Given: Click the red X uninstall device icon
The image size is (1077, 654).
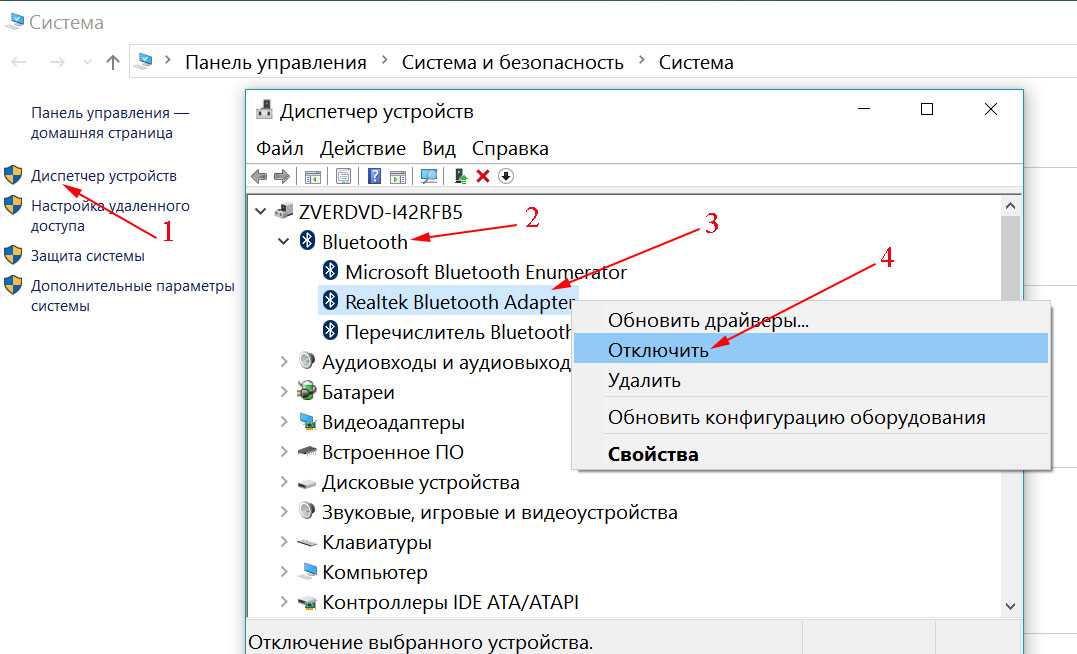Looking at the screenshot, I should pos(483,176).
